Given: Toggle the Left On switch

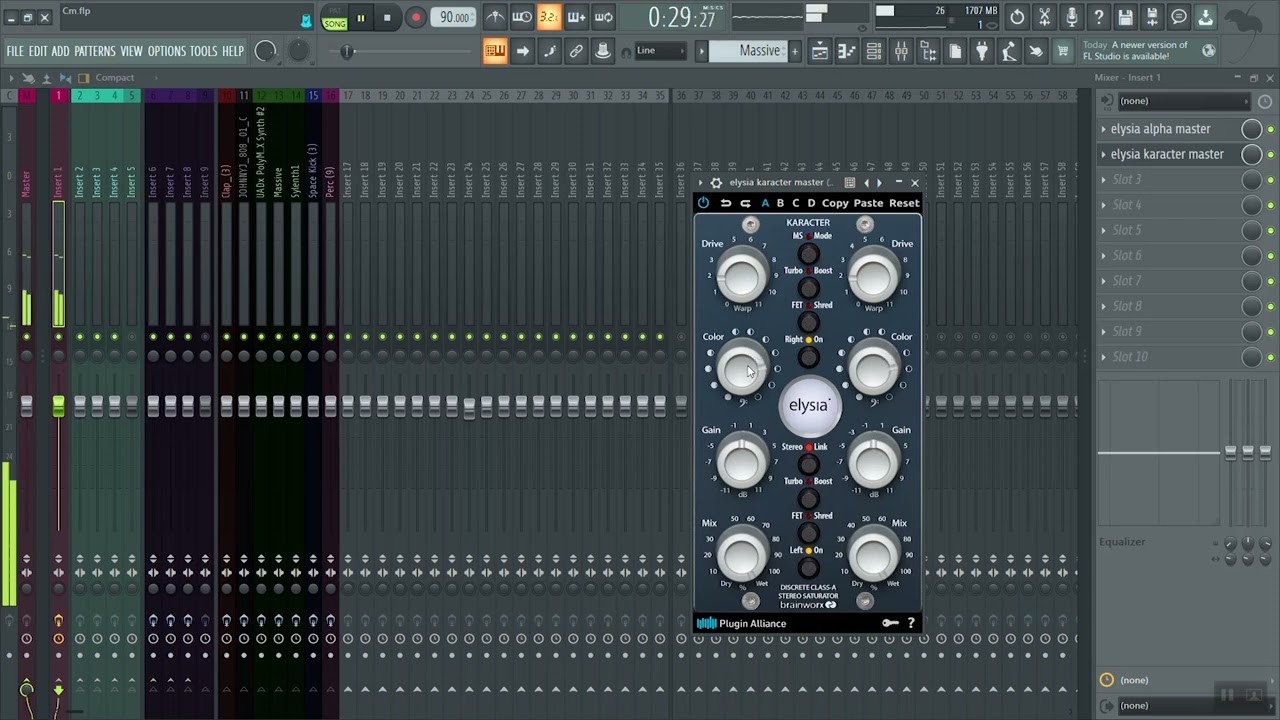Looking at the screenshot, I should point(808,568).
